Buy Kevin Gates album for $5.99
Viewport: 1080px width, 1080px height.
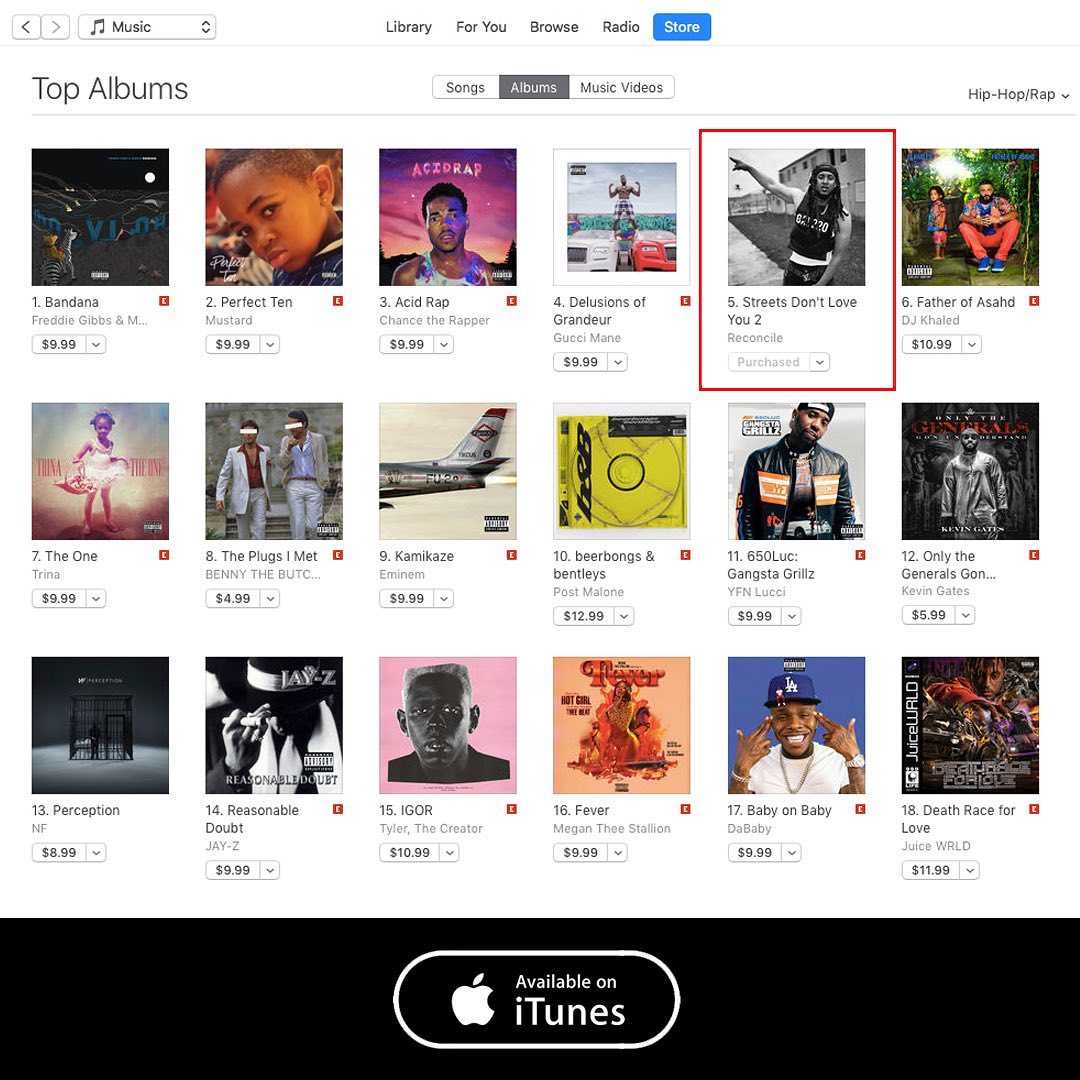[x=928, y=615]
